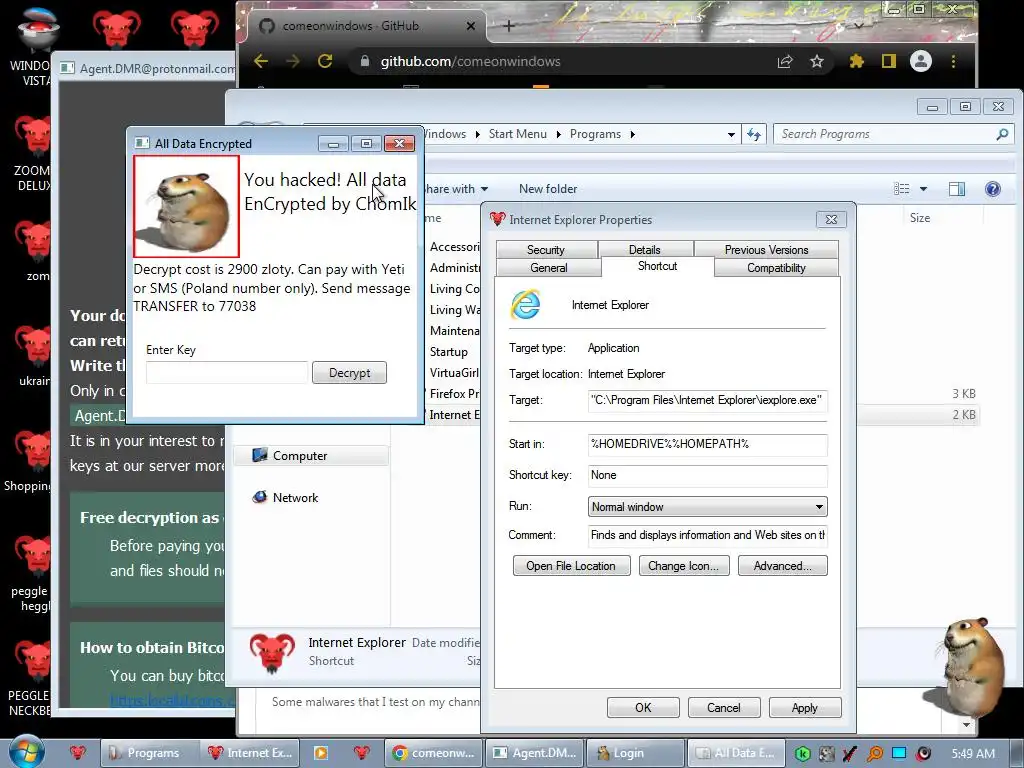Select Computer in Explorer navigation pane
The width and height of the screenshot is (1024, 768).
312,456
